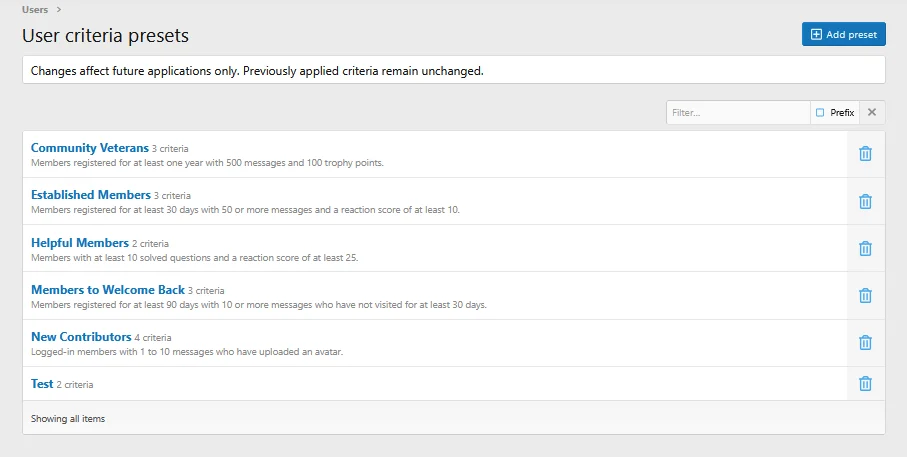Click '3 criteria' next to Community Veterans
The height and width of the screenshot is (457, 907).
click(x=170, y=149)
